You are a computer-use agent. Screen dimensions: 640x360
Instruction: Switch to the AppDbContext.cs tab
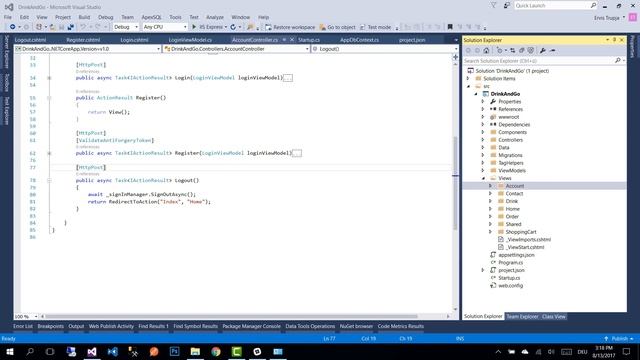359,40
